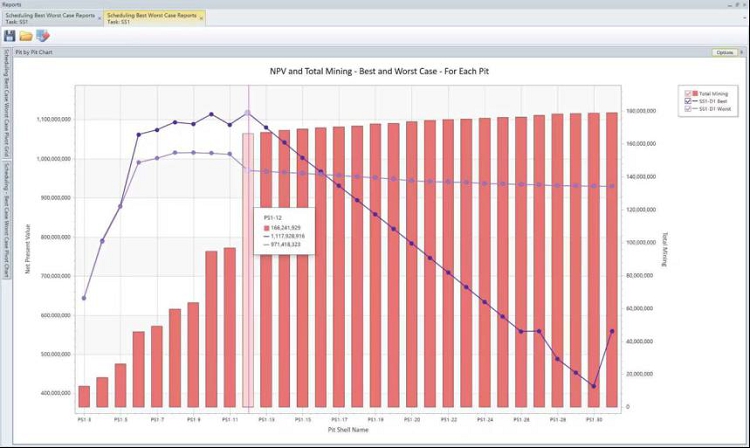
Task: Toggle the SS1-D1 Best series checkbox
Action: (688, 101)
